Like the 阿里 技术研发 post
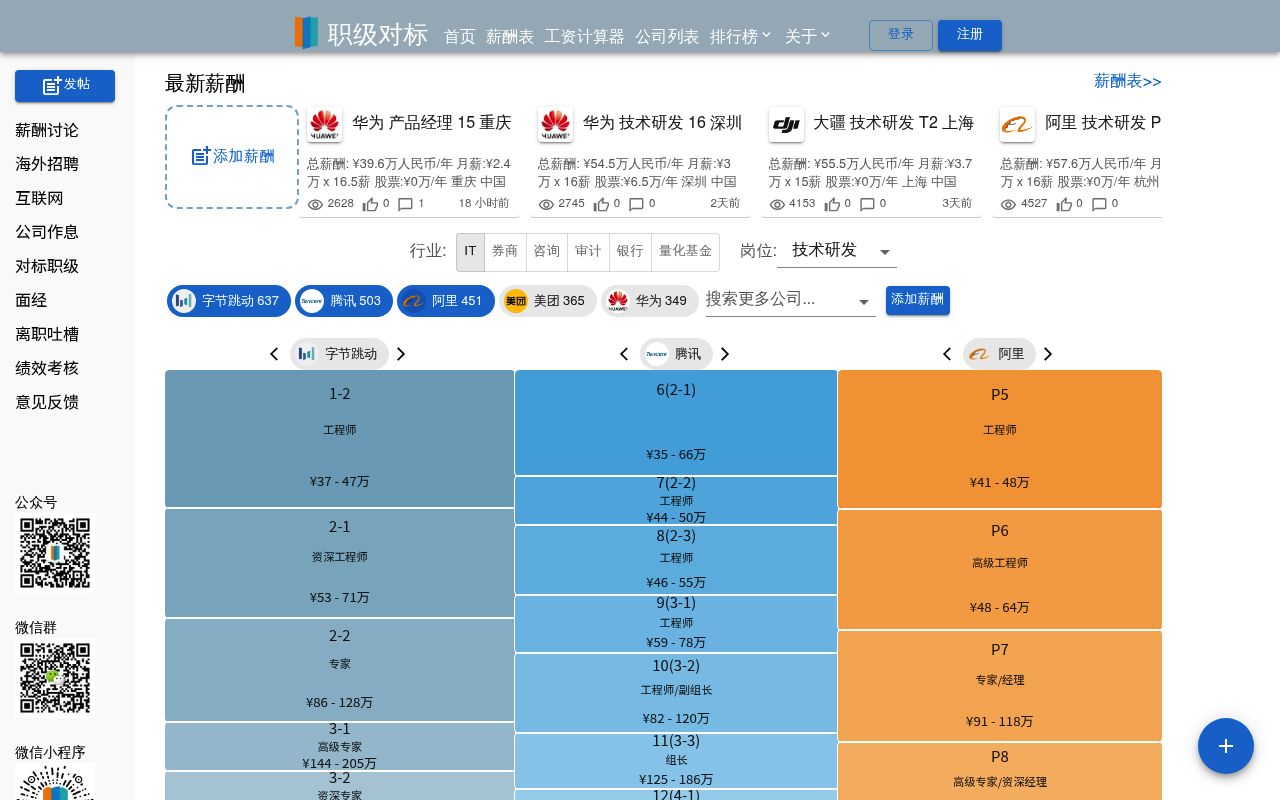 click(x=1064, y=204)
